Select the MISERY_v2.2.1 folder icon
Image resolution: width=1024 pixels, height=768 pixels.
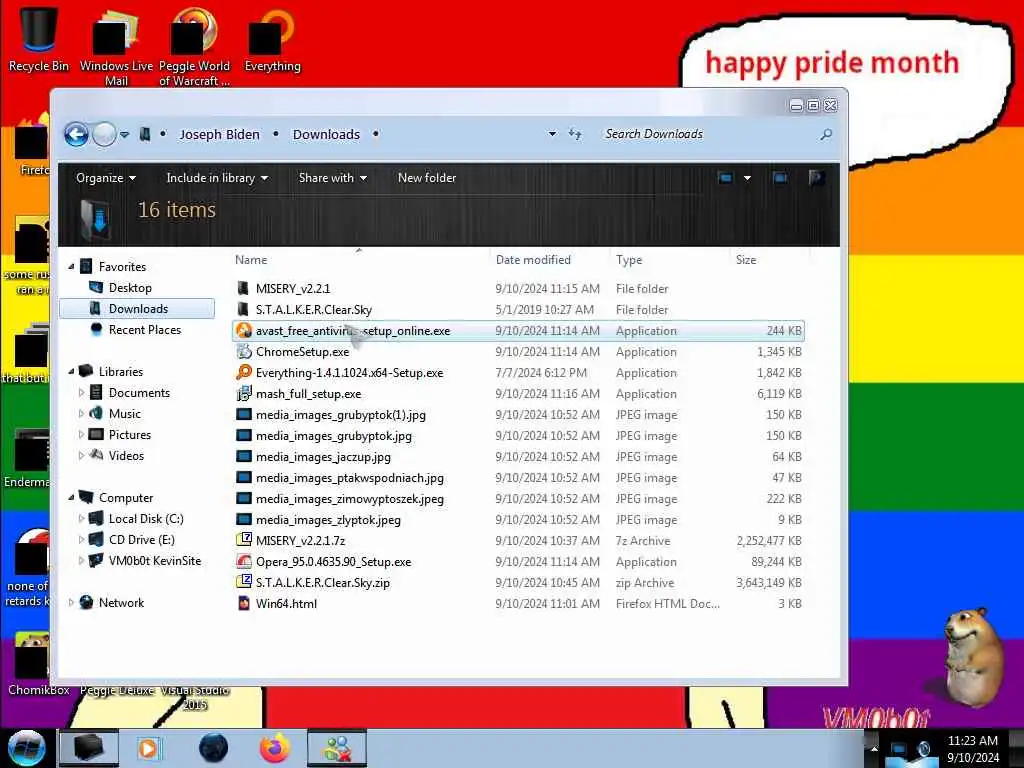click(244, 289)
